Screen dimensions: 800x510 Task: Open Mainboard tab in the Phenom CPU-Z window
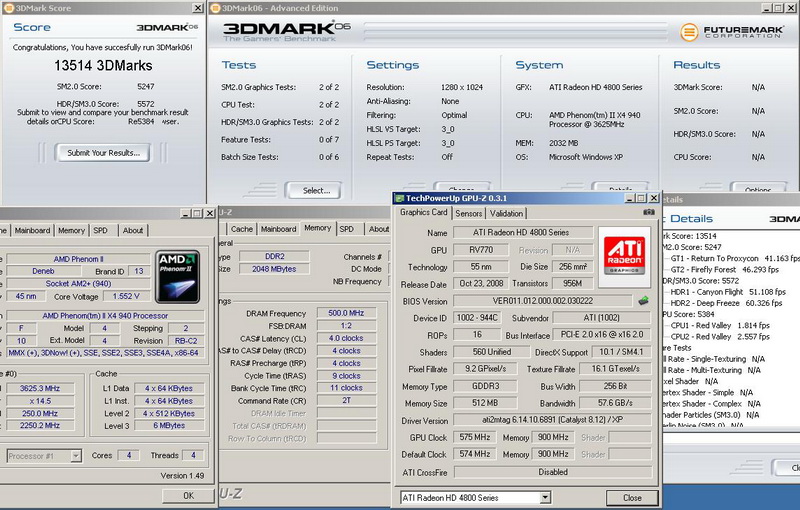[32, 231]
